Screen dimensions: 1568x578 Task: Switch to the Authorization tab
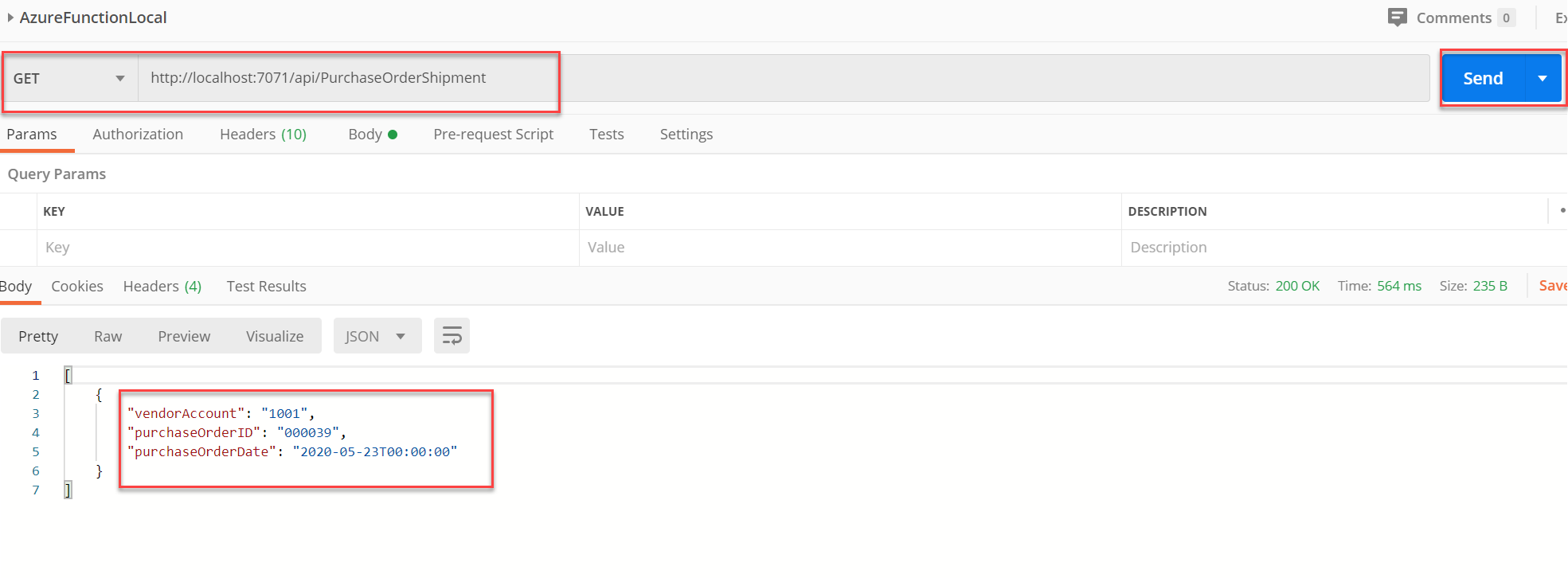coord(138,134)
